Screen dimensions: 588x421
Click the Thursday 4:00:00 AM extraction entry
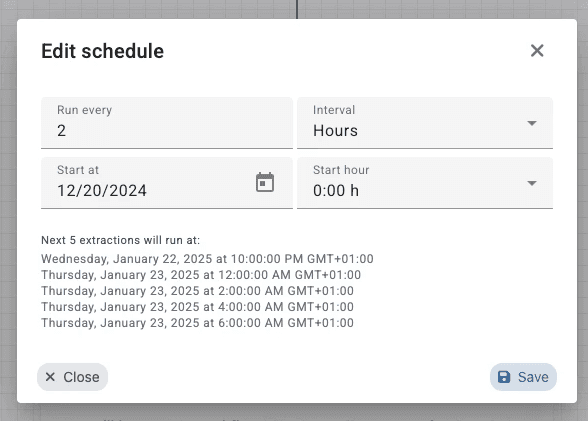[197, 307]
